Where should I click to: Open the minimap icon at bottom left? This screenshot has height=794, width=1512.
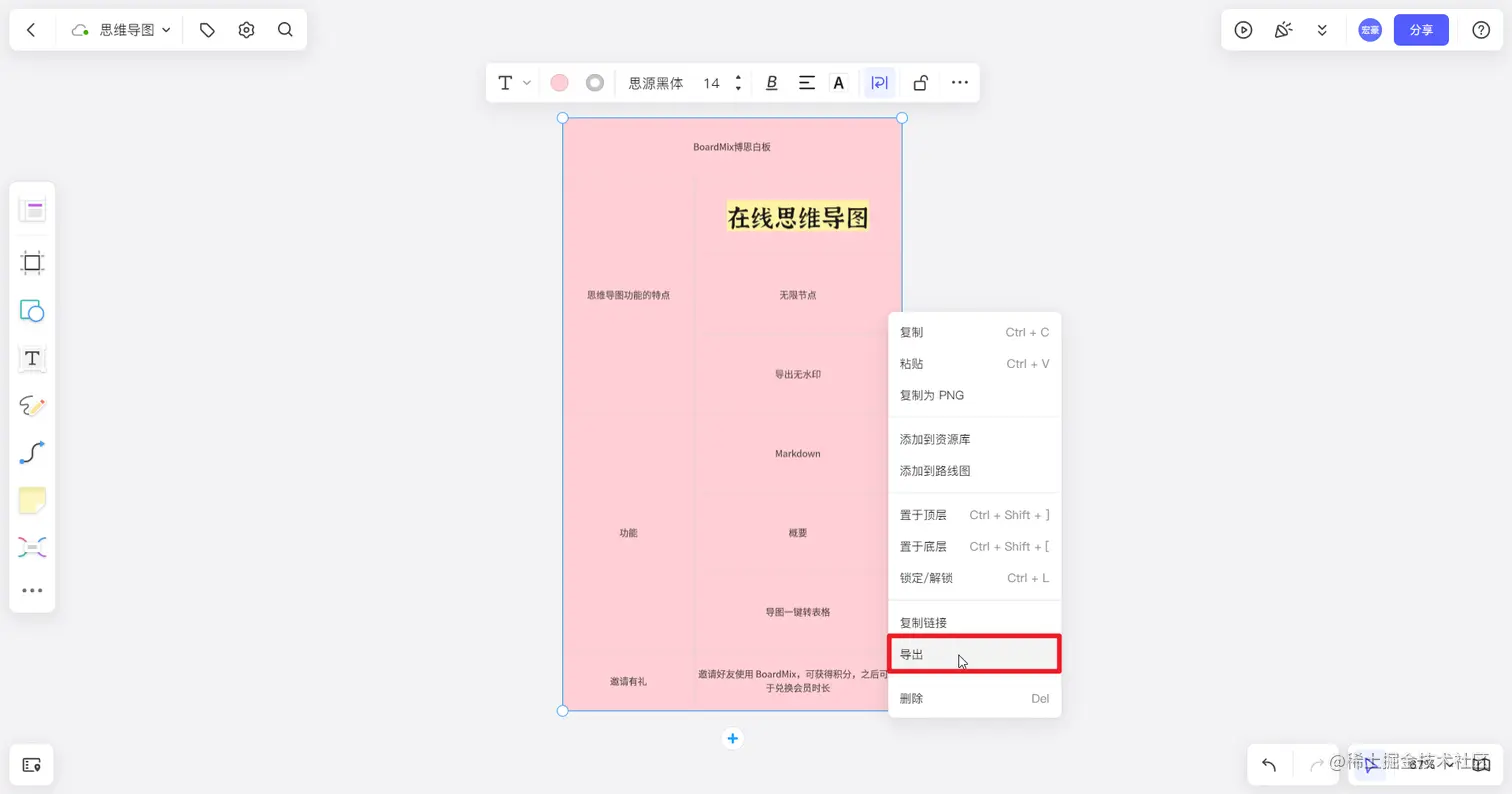coord(31,765)
